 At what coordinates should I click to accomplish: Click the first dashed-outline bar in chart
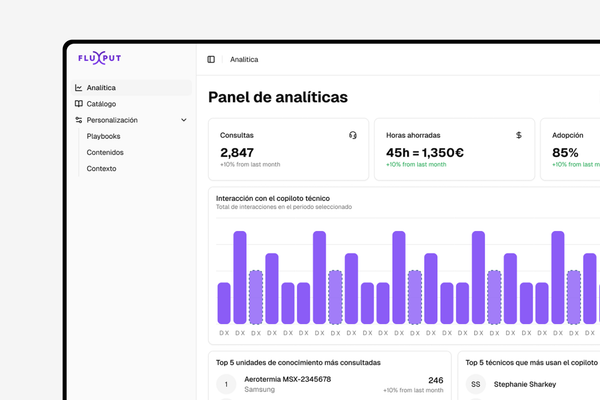point(256,297)
